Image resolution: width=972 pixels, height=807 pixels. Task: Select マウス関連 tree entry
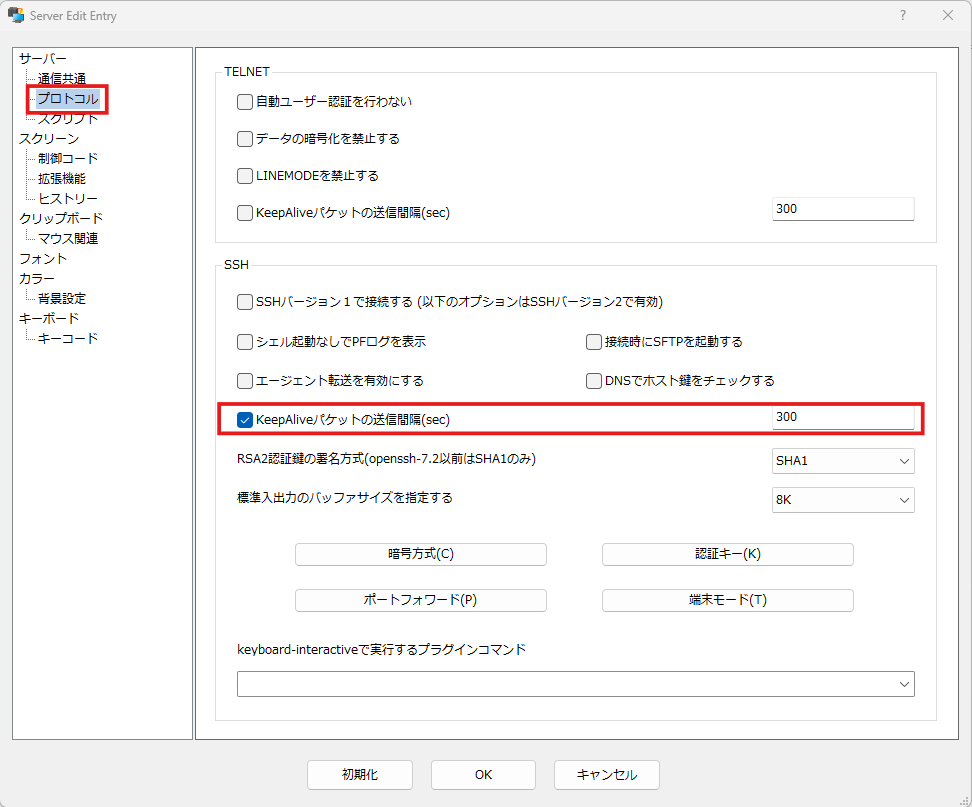tap(68, 238)
